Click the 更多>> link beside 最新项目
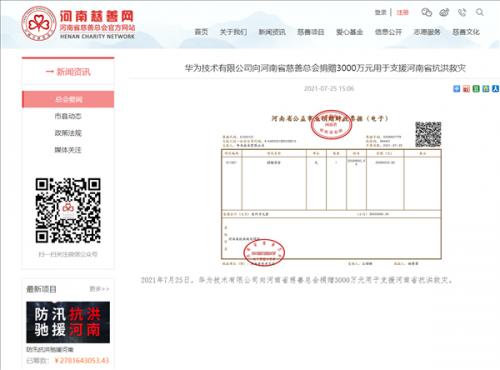Viewport: 500px width, 370px height. click(99, 289)
